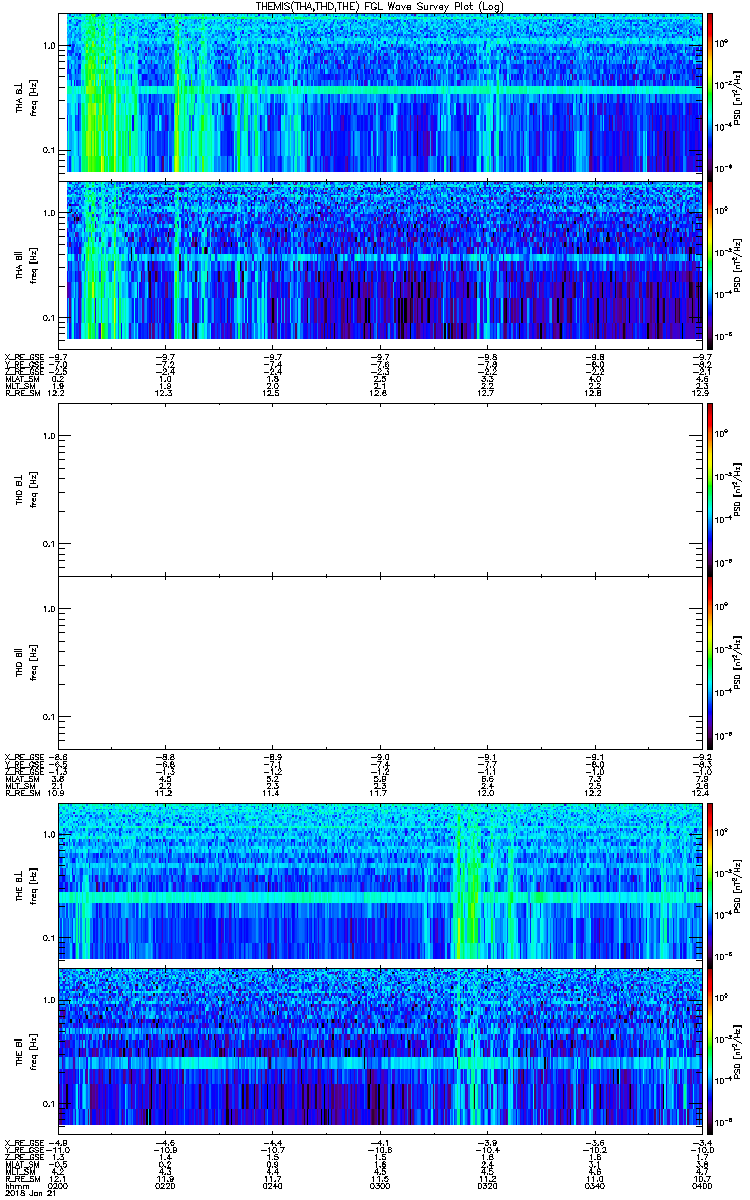750x1200 pixels.
Task: Click the MLT_SM row label under THE panels
Action: click(20, 1172)
